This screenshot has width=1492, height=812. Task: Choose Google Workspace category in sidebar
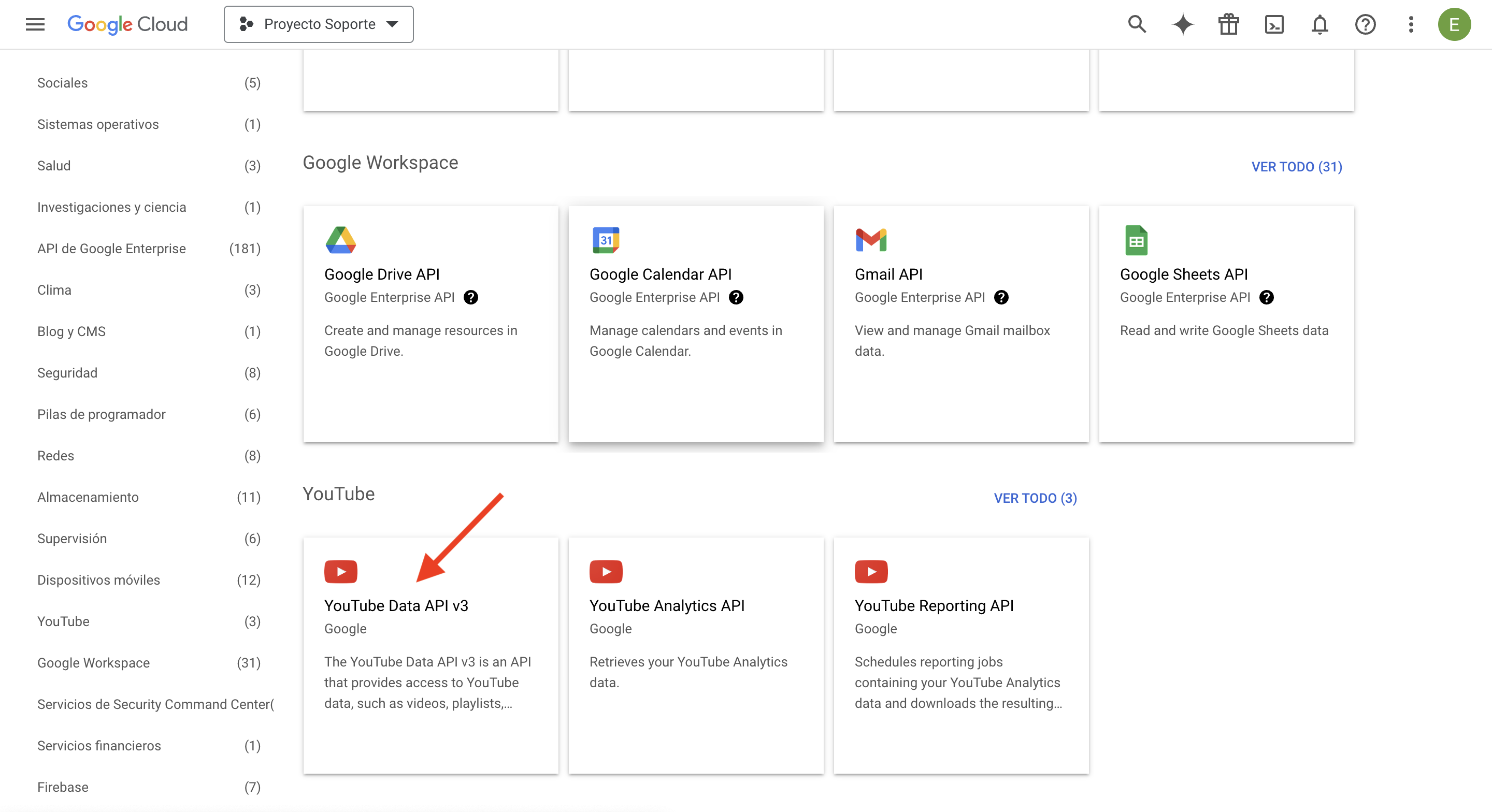(x=149, y=662)
